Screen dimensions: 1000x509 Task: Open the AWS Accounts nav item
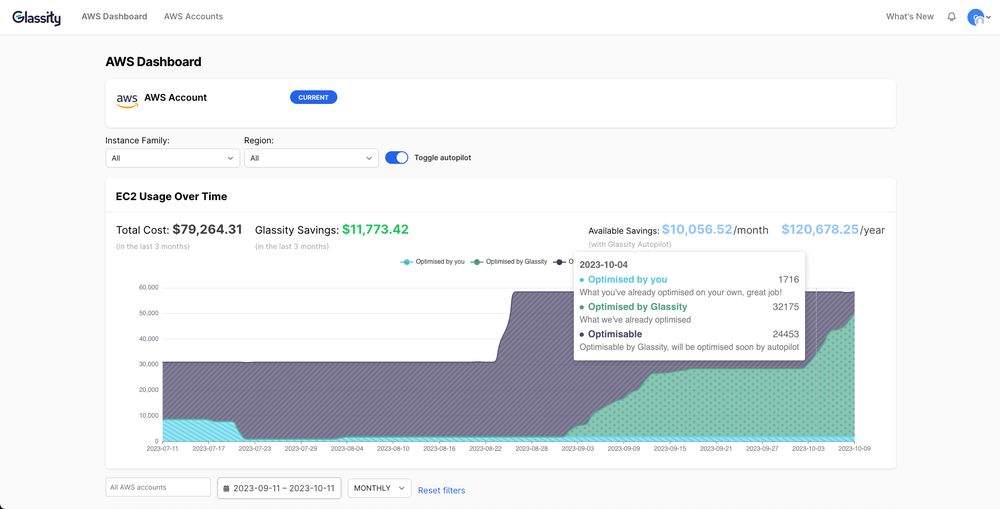tap(193, 17)
